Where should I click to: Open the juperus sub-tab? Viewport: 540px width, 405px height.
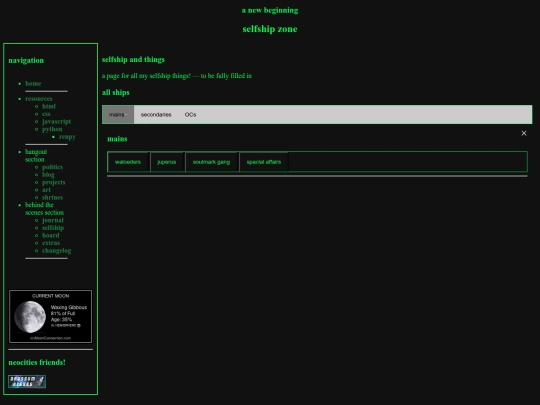167,162
